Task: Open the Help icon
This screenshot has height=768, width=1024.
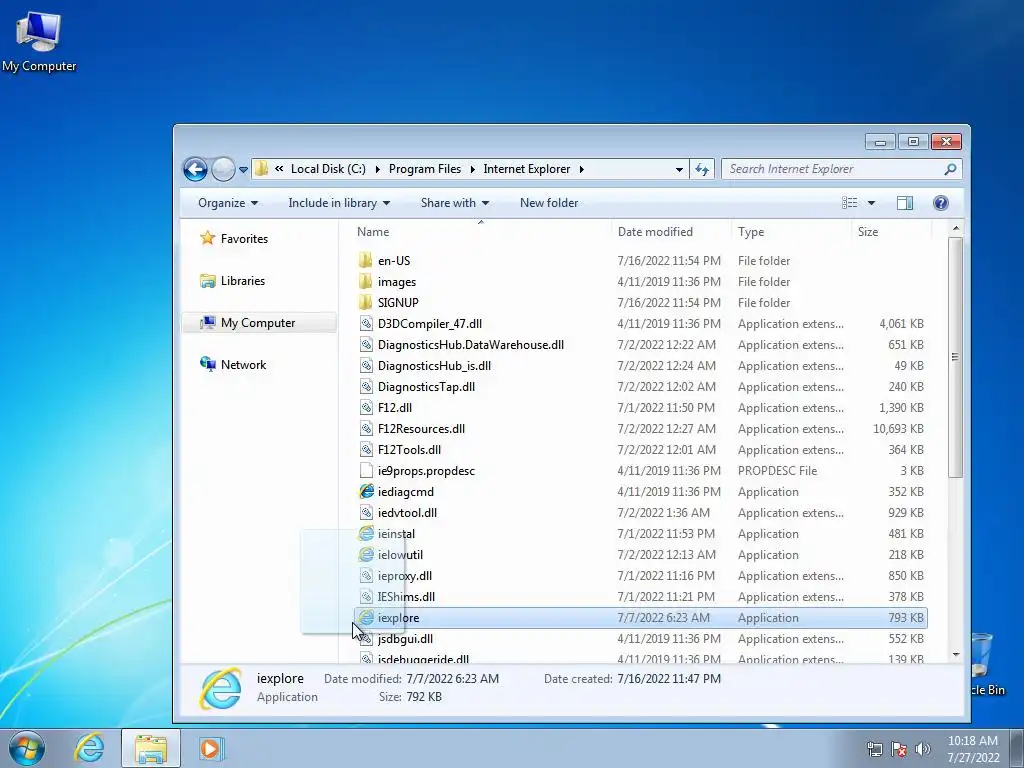Action: point(940,203)
